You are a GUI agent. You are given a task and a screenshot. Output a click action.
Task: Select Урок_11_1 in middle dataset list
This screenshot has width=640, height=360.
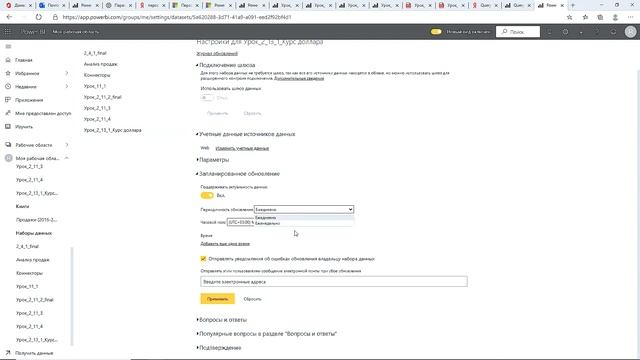95,86
